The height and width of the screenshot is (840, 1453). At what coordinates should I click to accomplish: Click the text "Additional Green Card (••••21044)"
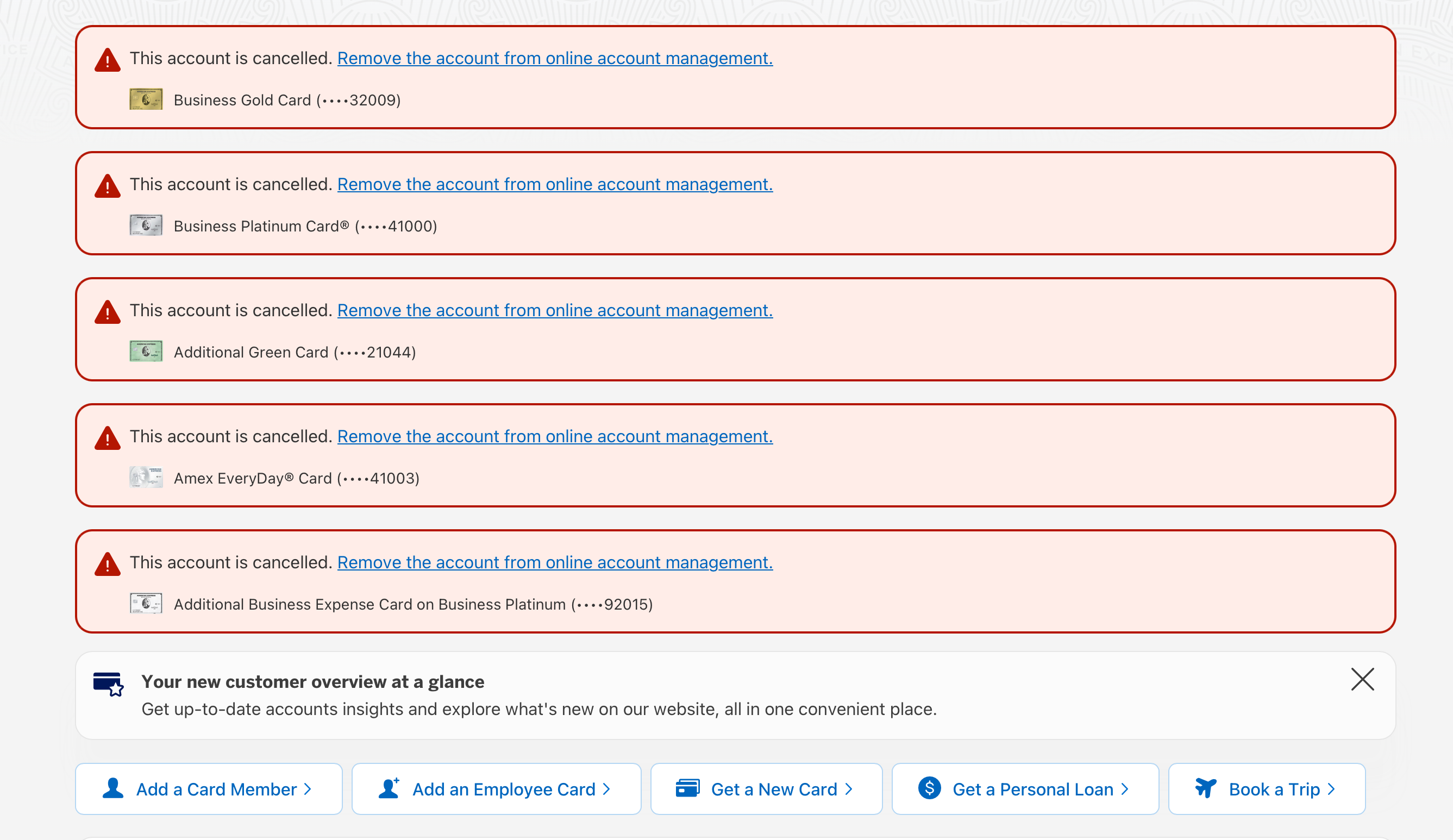point(295,352)
